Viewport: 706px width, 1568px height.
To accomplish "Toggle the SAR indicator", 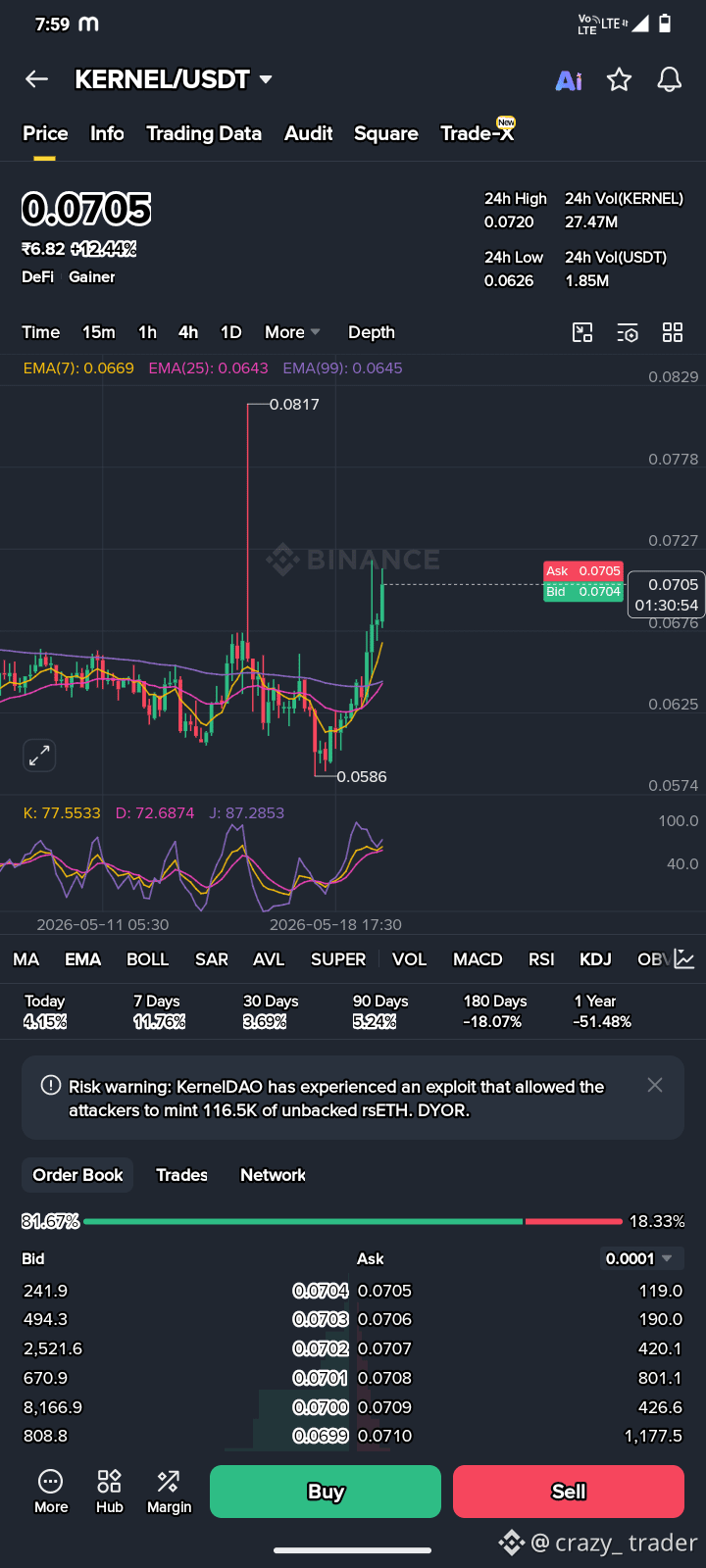I will (x=212, y=959).
